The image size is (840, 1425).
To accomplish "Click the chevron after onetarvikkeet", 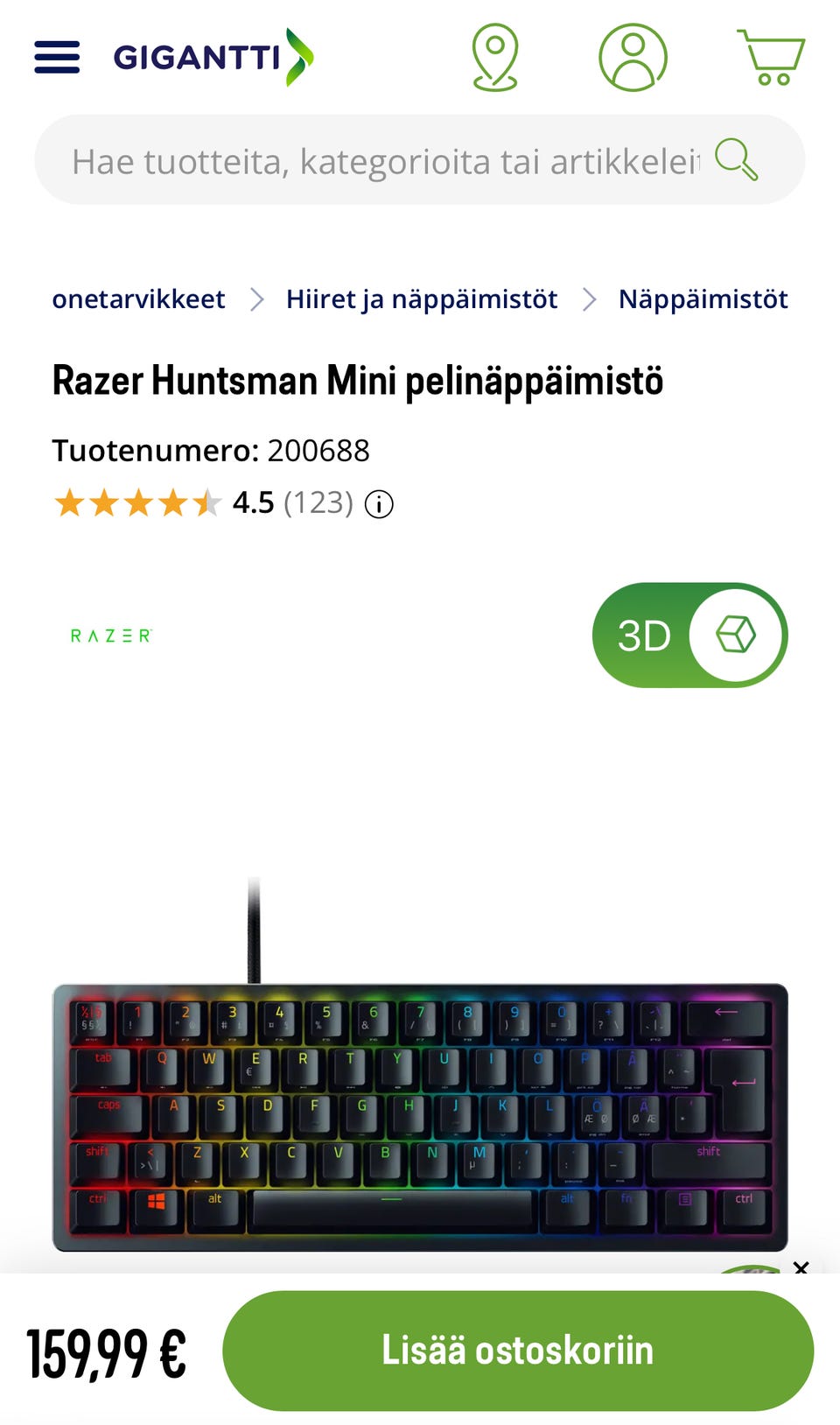I will click(x=256, y=299).
